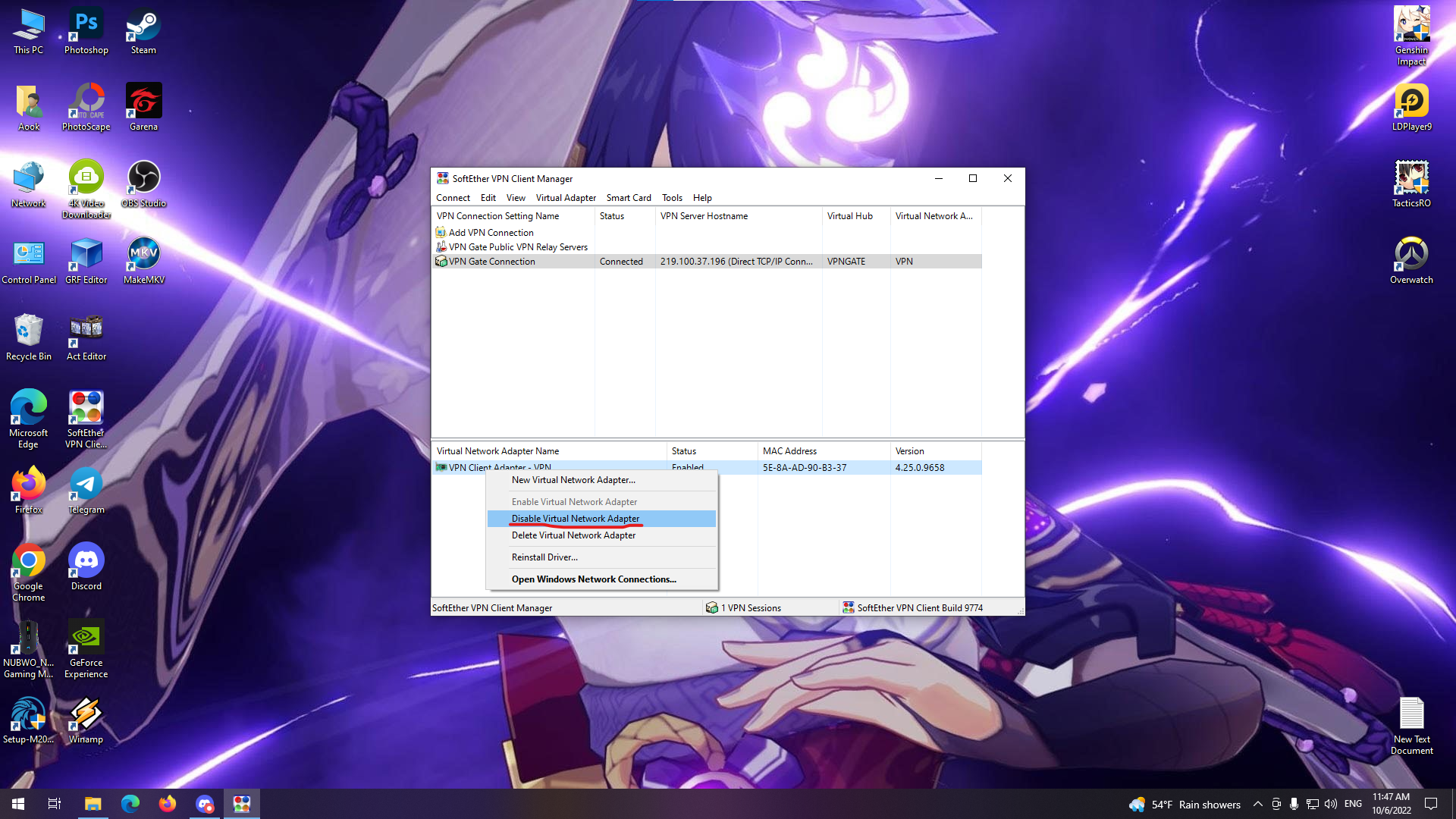The image size is (1456, 819).
Task: Launch the 4K Video Downloader shortcut
Action: 86,190
